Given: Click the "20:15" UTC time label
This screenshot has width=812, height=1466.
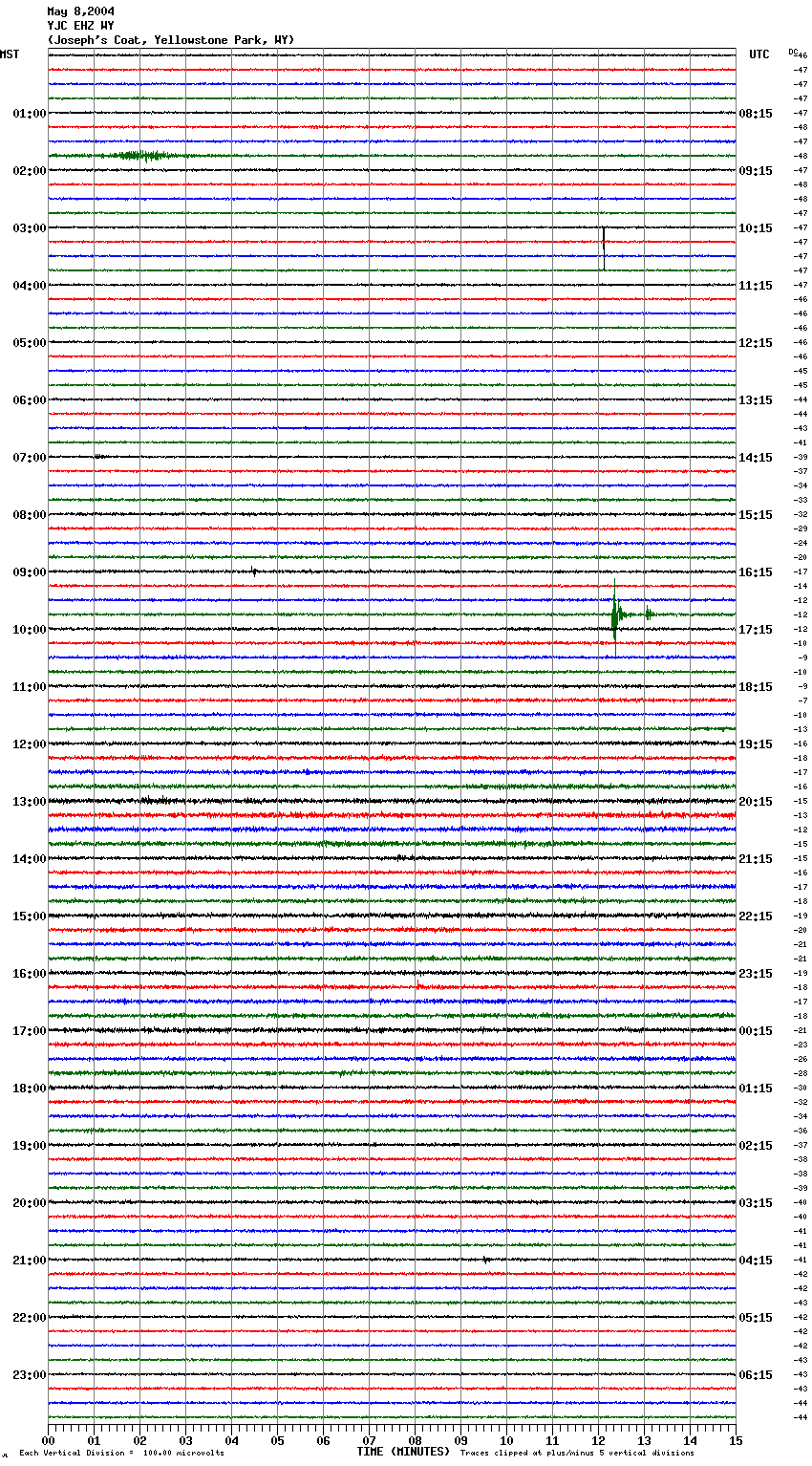Looking at the screenshot, I should click(756, 802).
